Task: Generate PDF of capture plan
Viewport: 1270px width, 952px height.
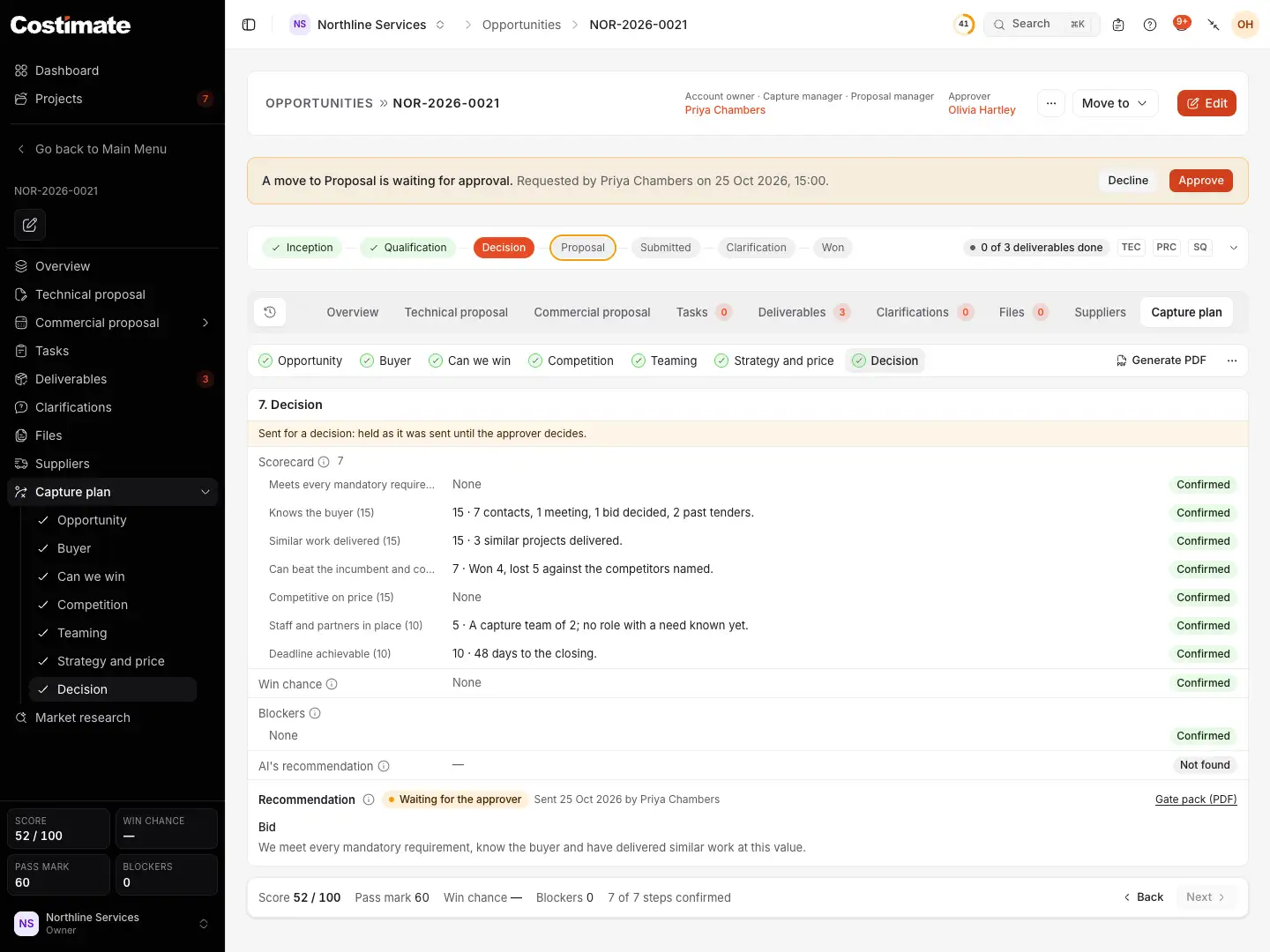Action: (x=1161, y=361)
